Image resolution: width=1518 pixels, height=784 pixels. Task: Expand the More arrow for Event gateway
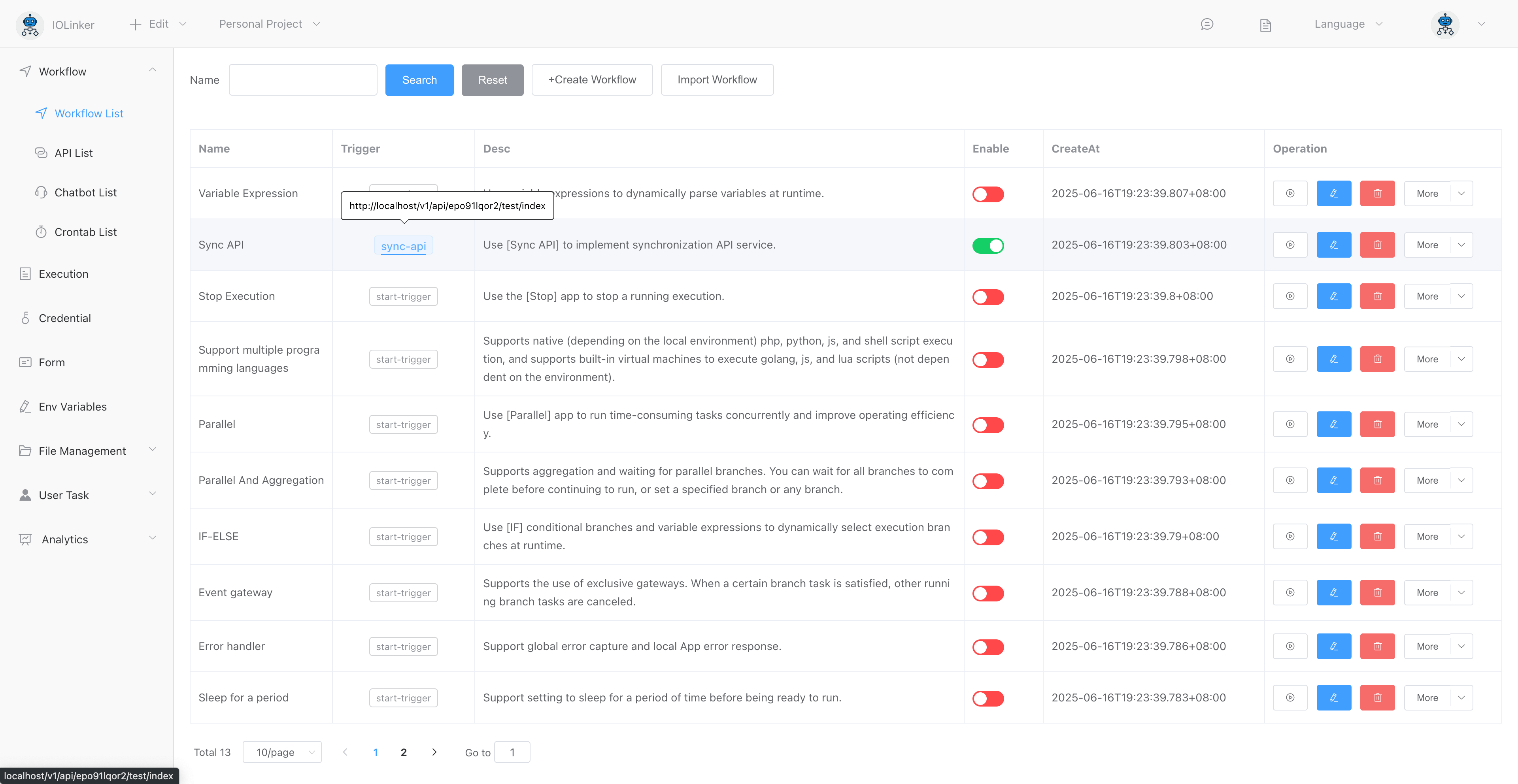click(x=1461, y=593)
